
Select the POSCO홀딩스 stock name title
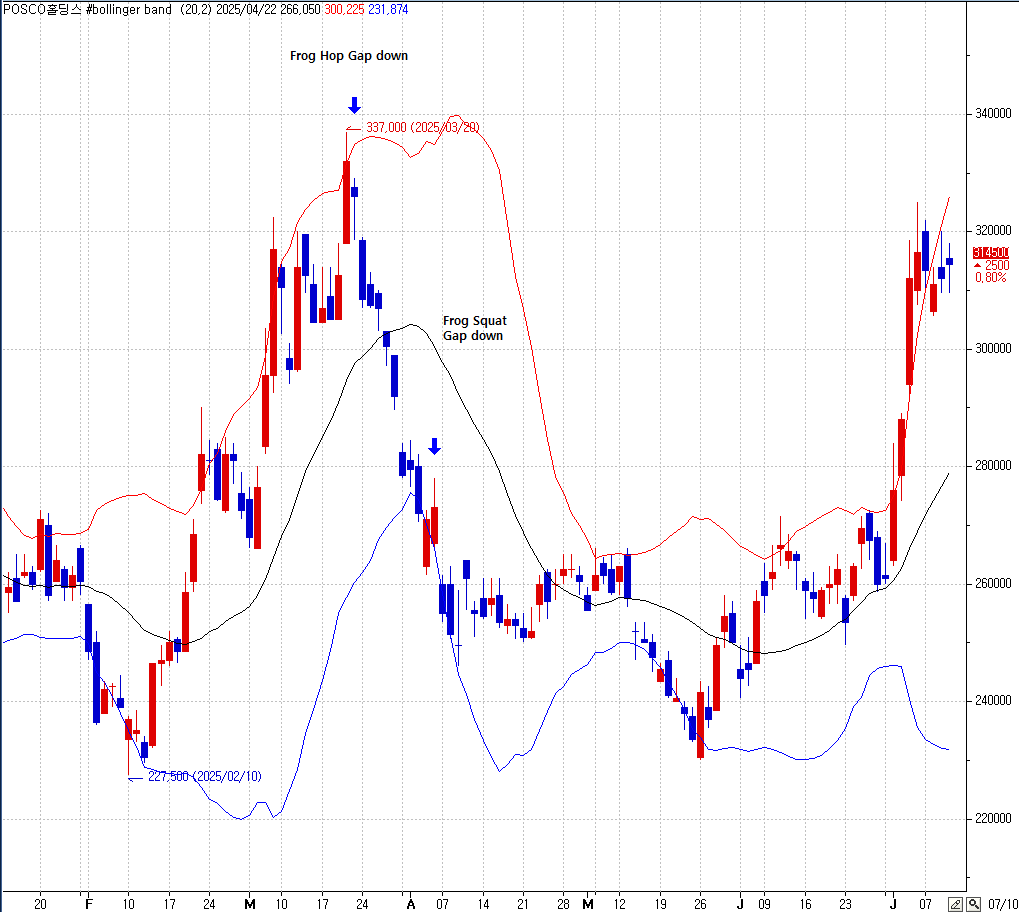pos(42,9)
